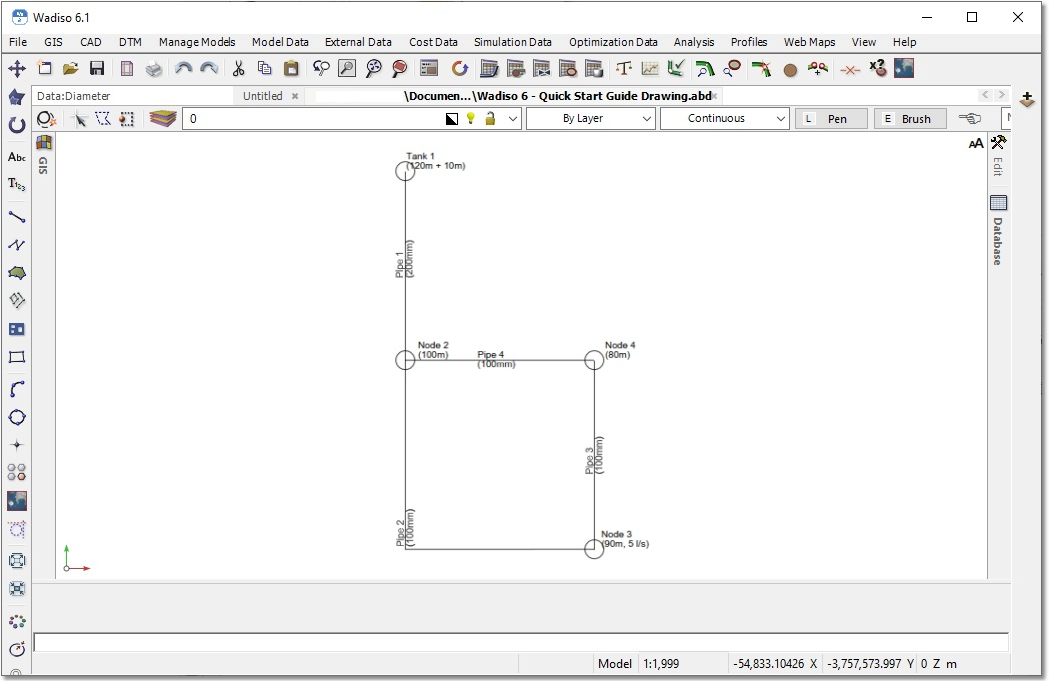The image size is (1049, 683).
Task: Click the hammer tools Edit icon
Action: (999, 142)
